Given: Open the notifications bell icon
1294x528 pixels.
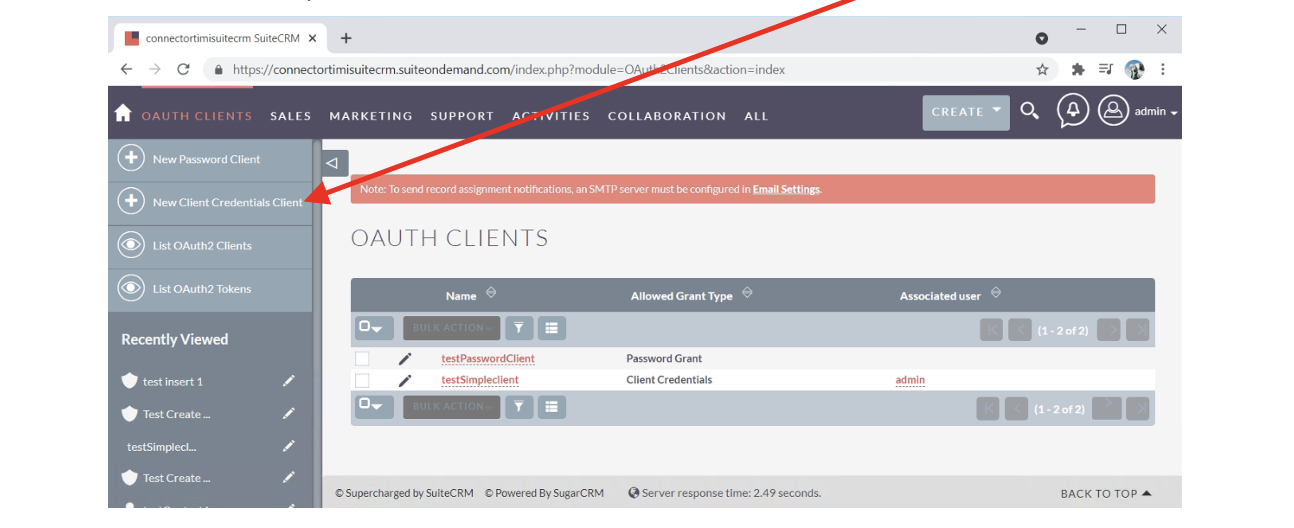Looking at the screenshot, I should pos(1072,111).
